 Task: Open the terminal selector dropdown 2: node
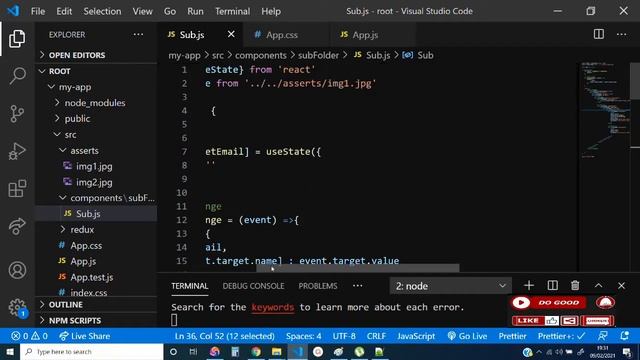click(x=450, y=286)
